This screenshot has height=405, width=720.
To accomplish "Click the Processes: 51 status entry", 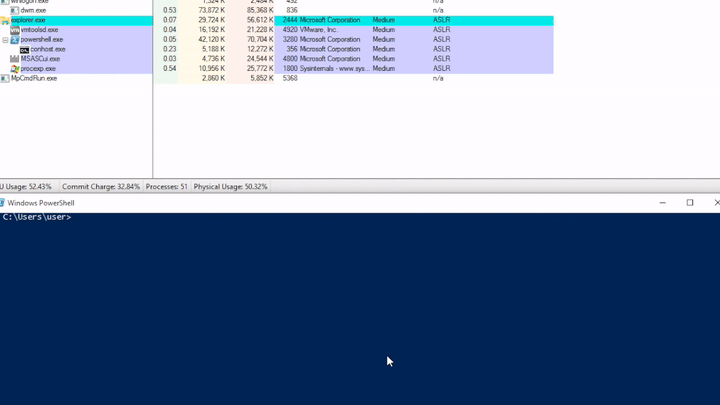I will click(x=167, y=187).
